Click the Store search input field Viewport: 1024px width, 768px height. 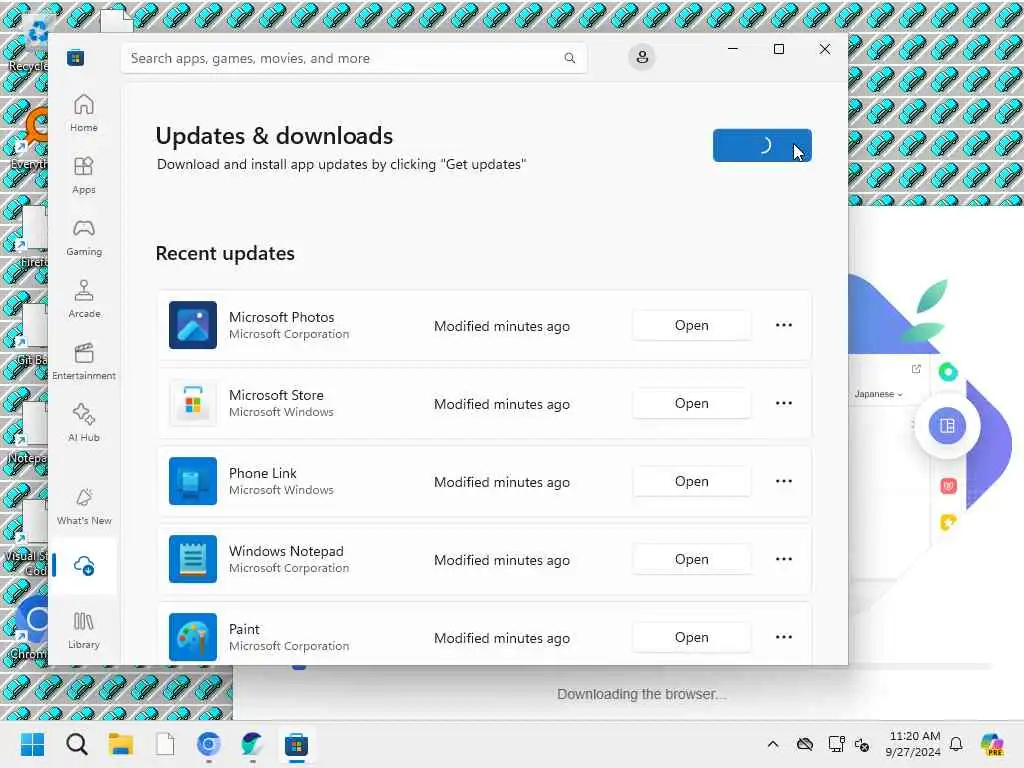click(353, 58)
